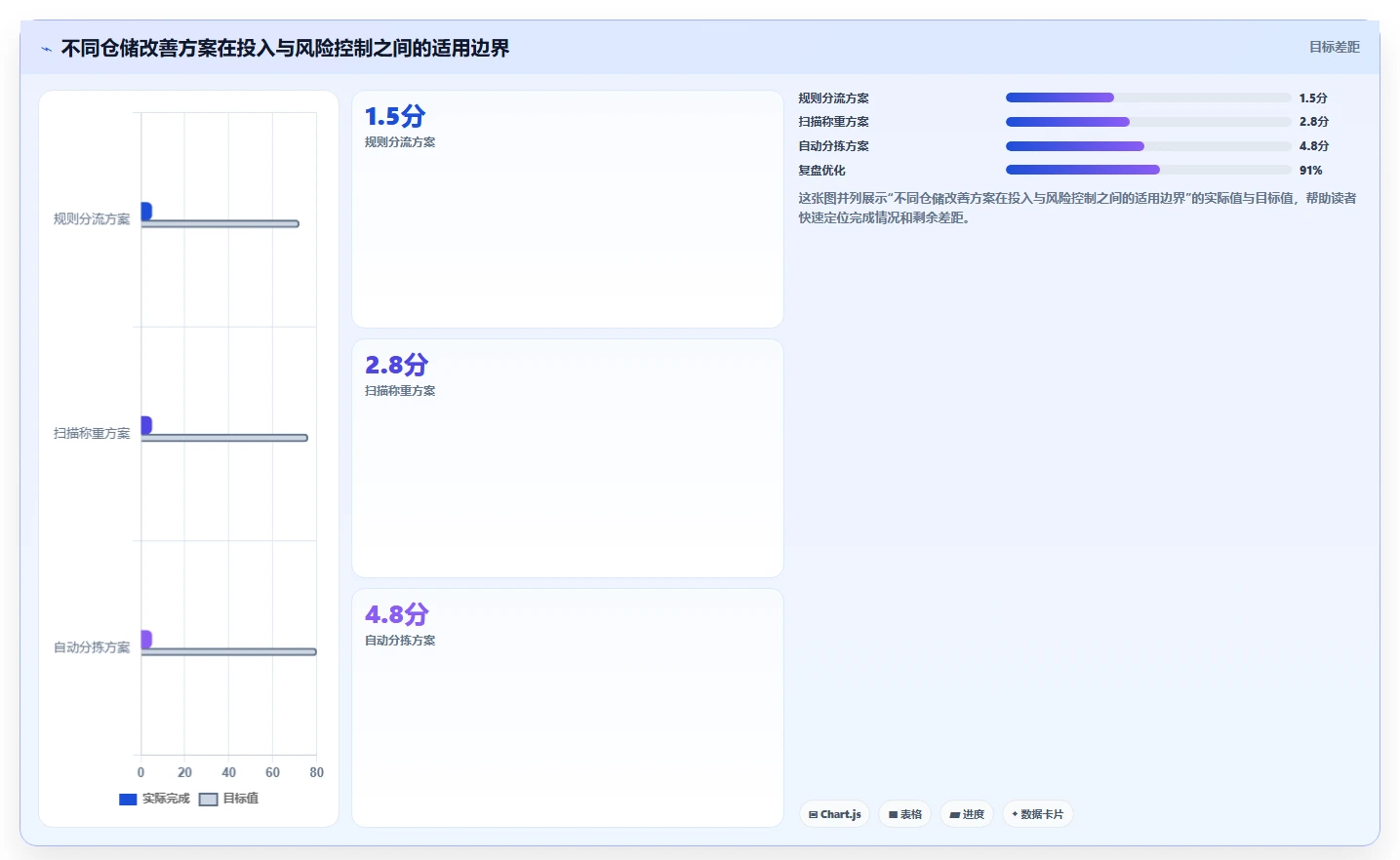Click the 4.8分 value in progress list
This screenshot has height=860, width=1400.
click(x=1314, y=146)
